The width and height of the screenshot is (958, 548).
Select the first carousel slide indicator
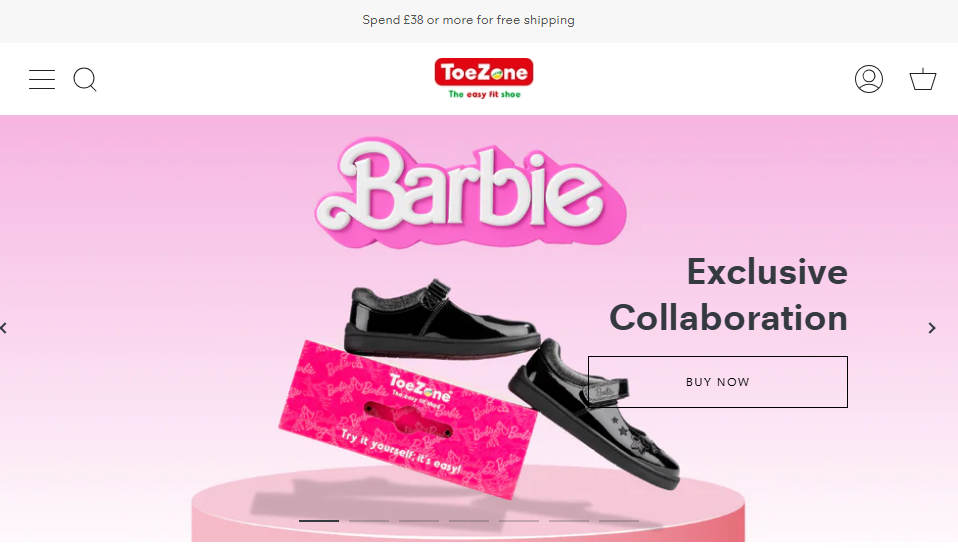319,521
